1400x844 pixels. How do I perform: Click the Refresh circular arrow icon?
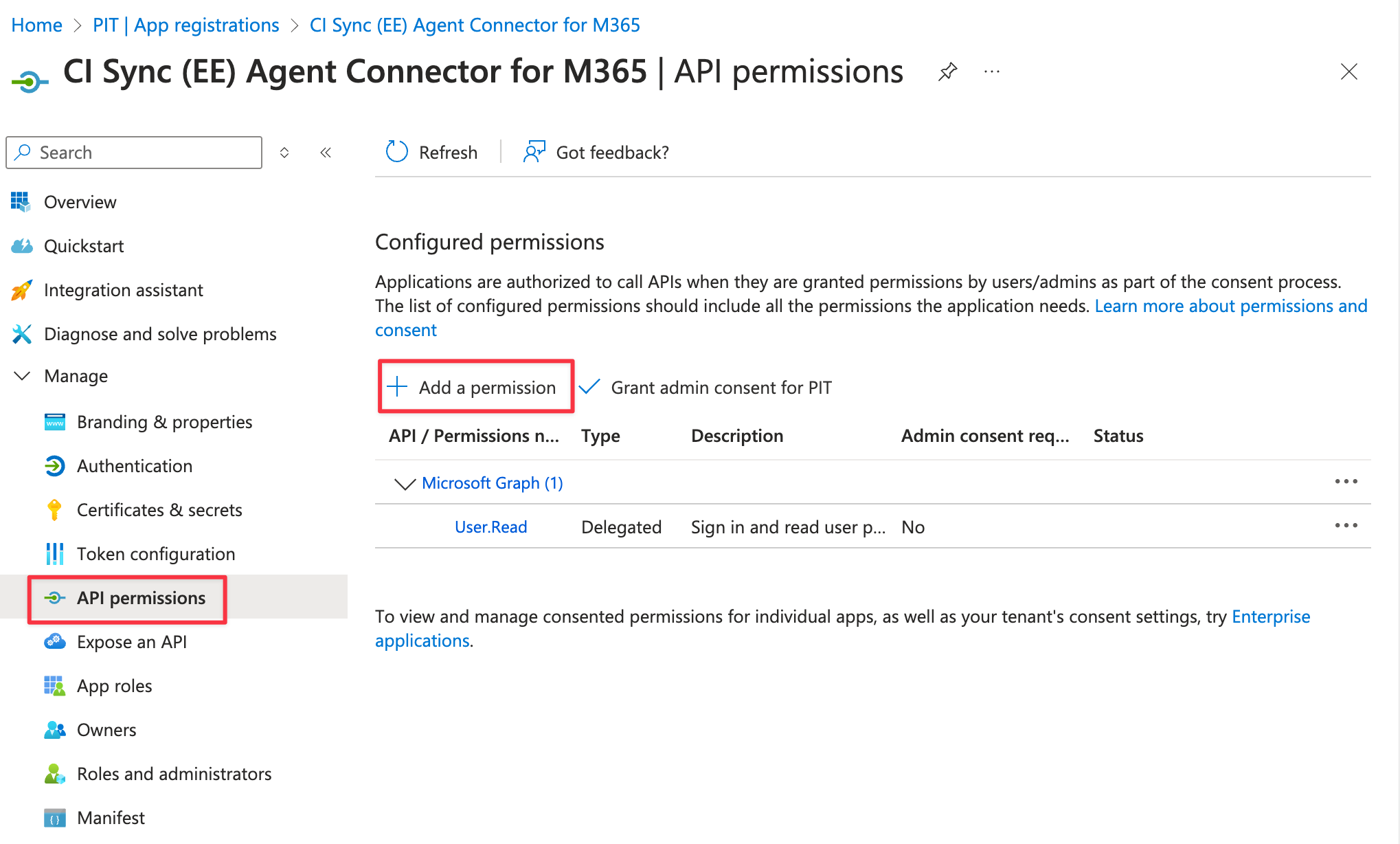click(397, 152)
